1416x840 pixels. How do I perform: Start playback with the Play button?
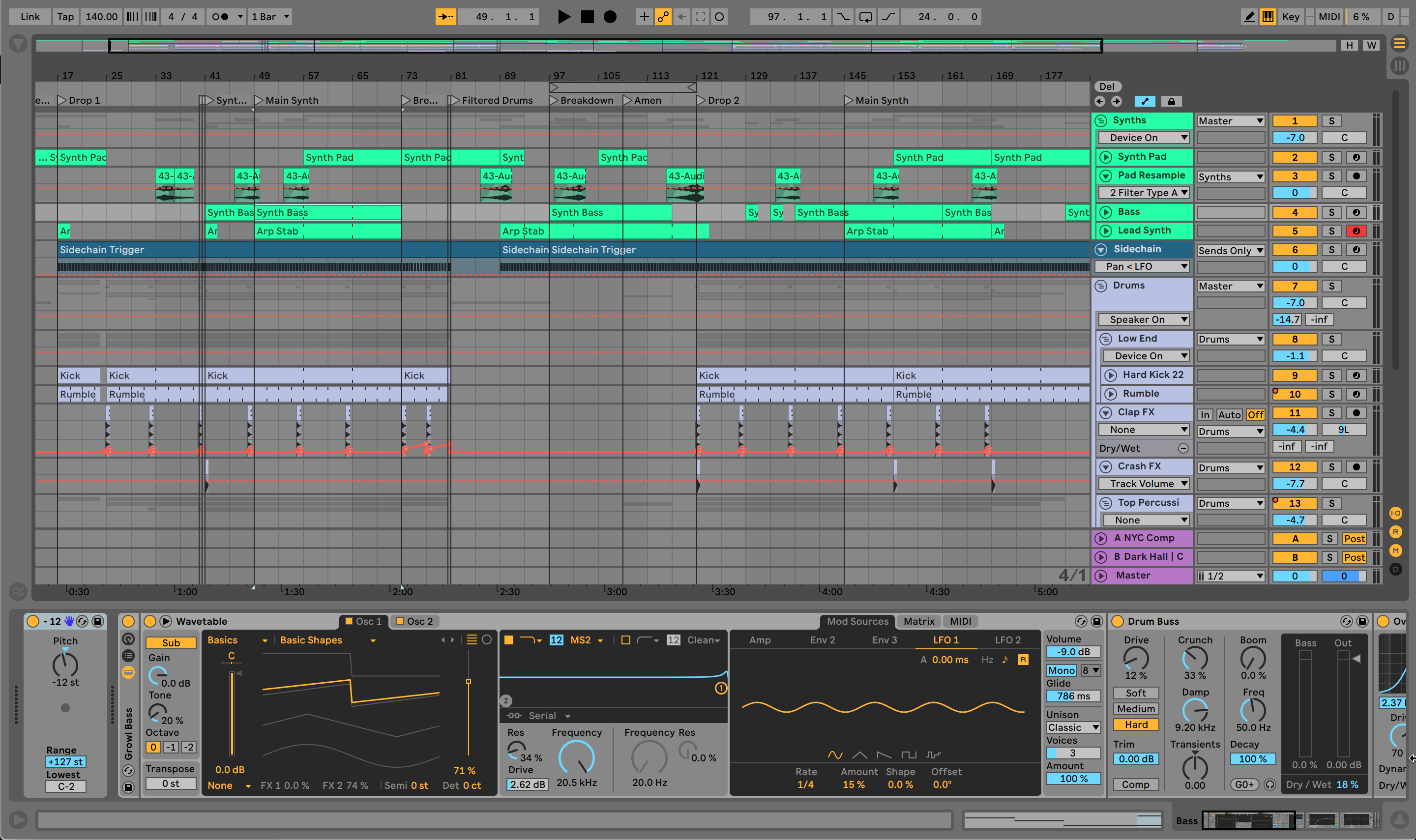563,16
